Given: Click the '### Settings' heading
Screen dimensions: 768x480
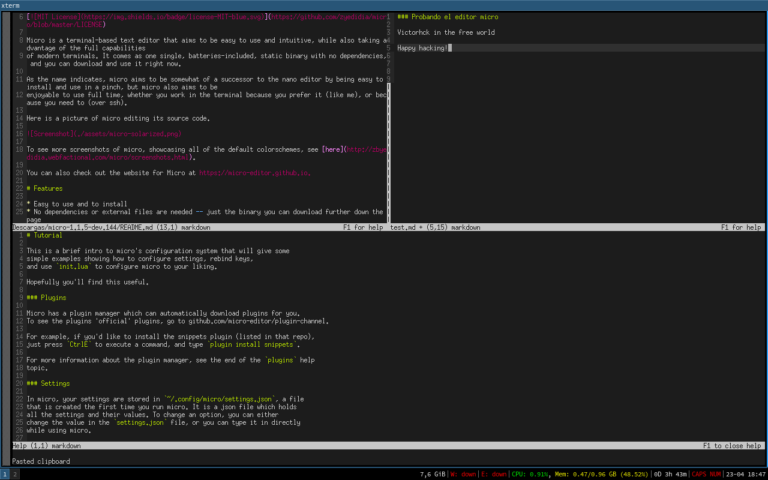Looking at the screenshot, I should 48,384.
